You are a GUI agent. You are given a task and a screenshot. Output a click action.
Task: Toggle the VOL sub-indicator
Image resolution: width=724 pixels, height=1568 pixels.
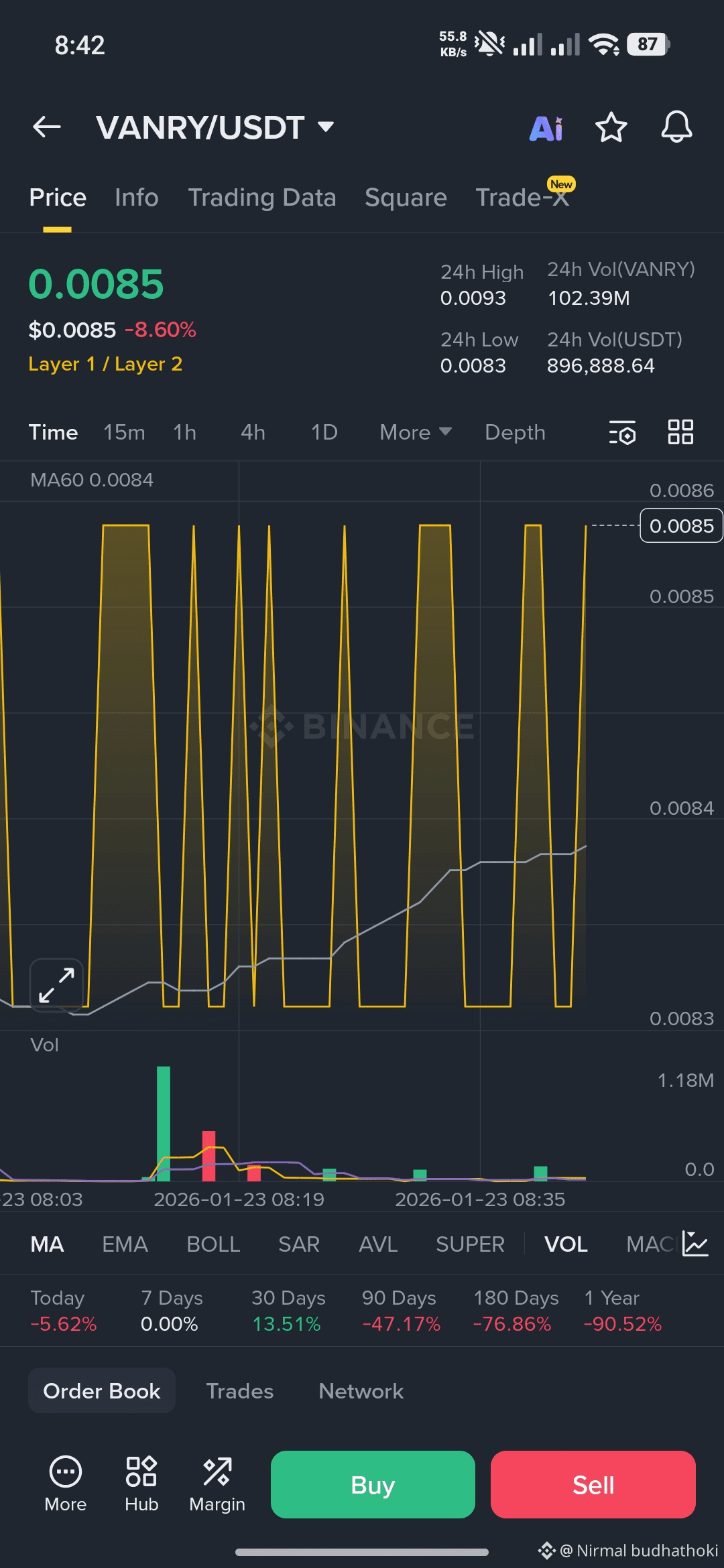coord(566,1244)
